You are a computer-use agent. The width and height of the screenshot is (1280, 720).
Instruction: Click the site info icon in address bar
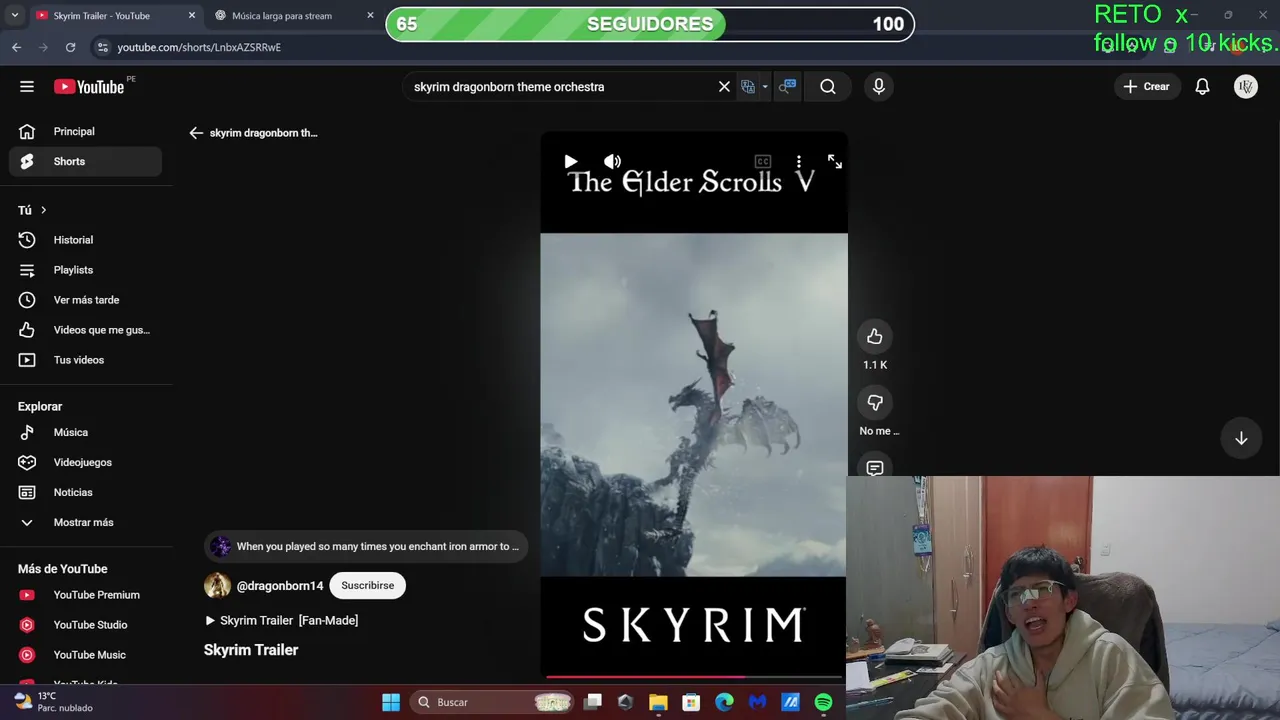click(102, 47)
